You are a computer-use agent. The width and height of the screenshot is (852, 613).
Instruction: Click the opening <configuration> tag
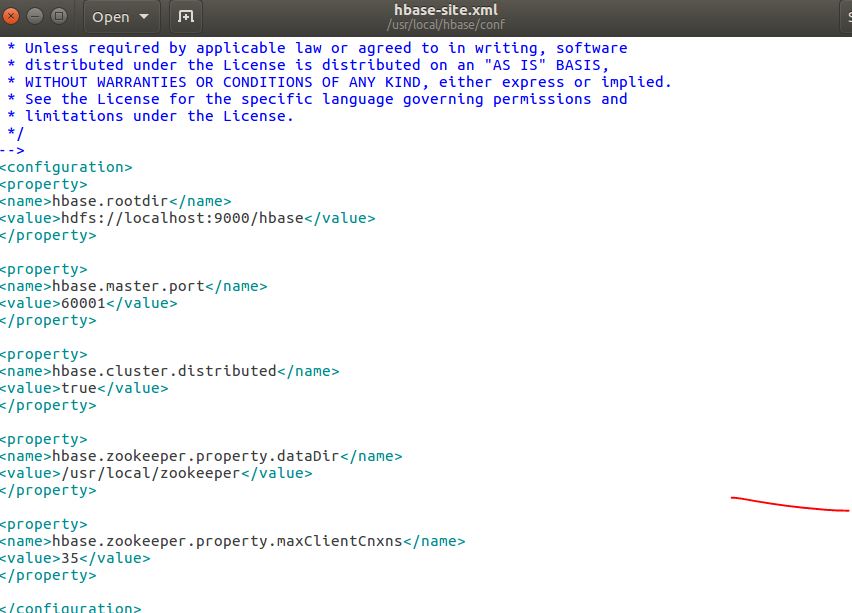[66, 167]
